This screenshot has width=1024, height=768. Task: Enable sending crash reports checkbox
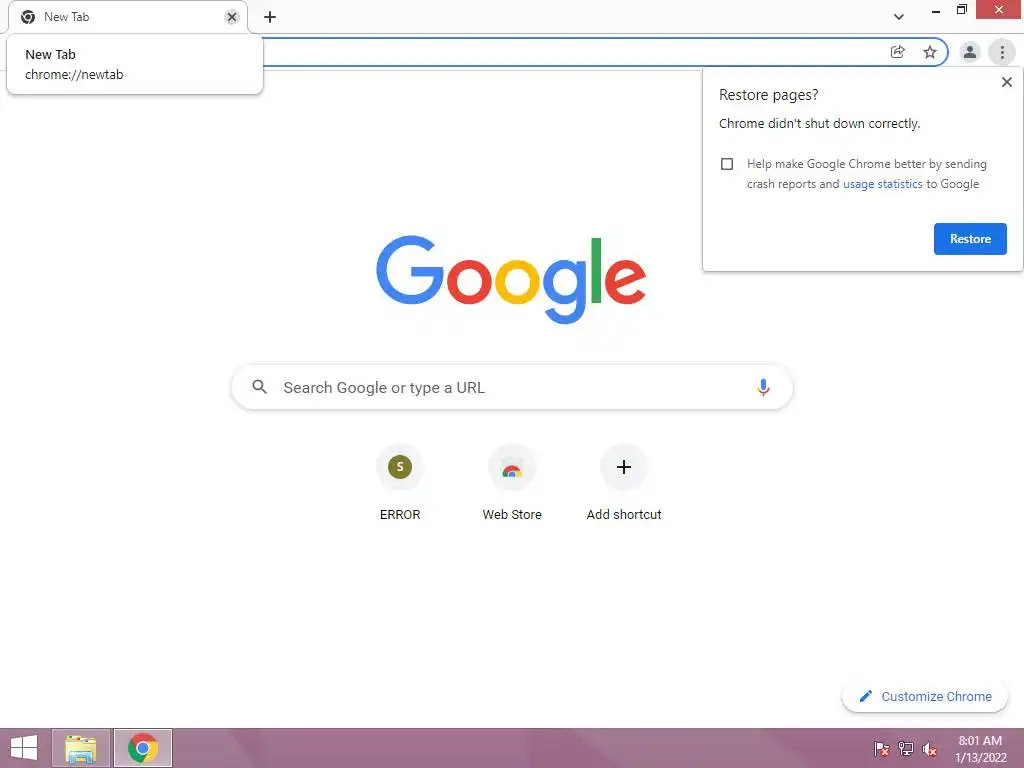[727, 164]
